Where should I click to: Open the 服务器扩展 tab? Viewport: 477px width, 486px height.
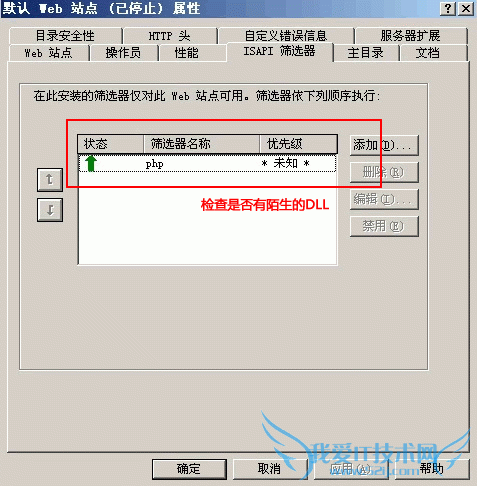[411, 36]
